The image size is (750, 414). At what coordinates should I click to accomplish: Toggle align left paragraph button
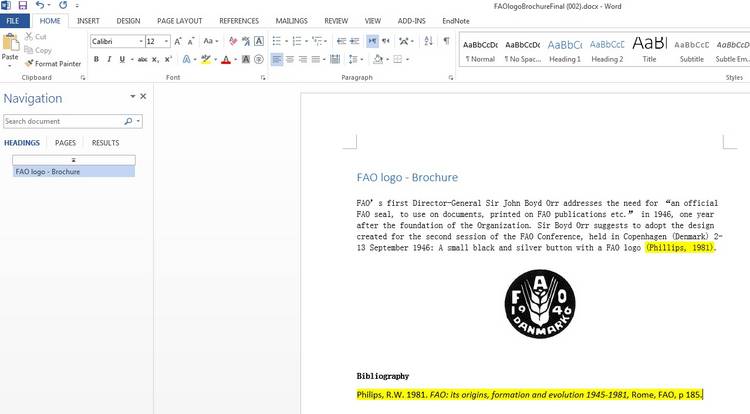(x=277, y=60)
